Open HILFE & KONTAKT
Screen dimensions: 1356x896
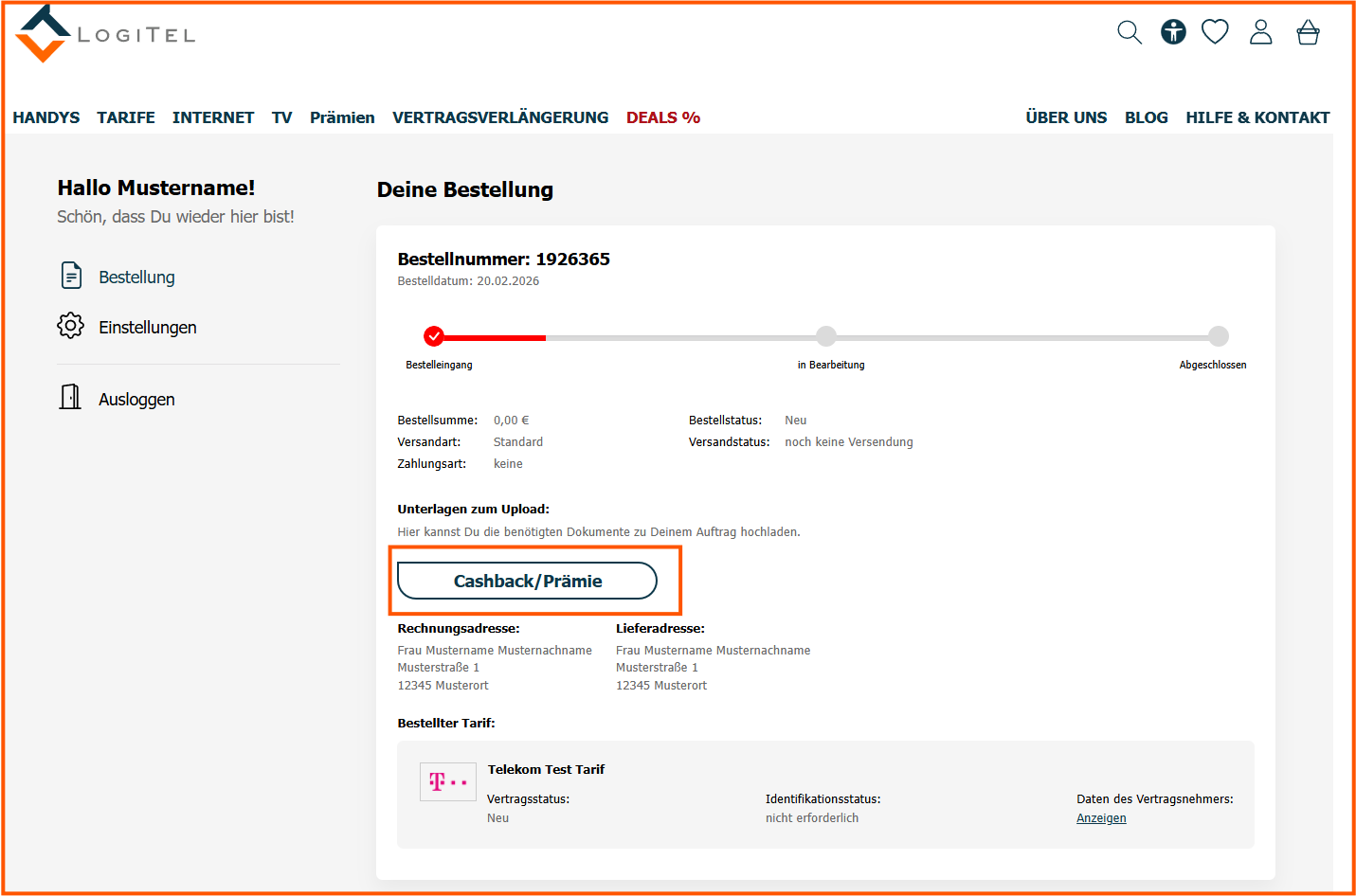click(1257, 117)
